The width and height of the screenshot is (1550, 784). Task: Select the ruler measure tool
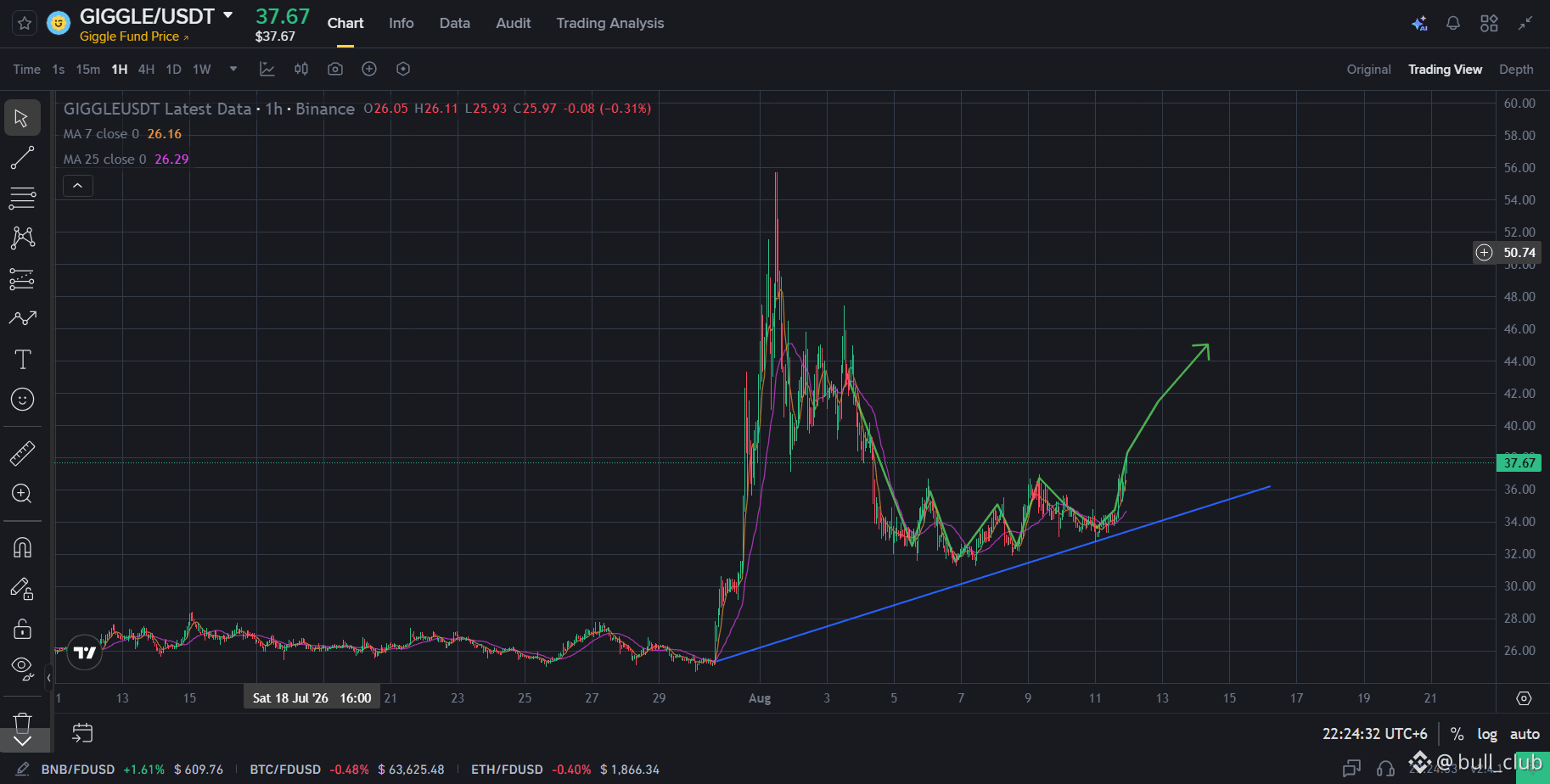(22, 454)
